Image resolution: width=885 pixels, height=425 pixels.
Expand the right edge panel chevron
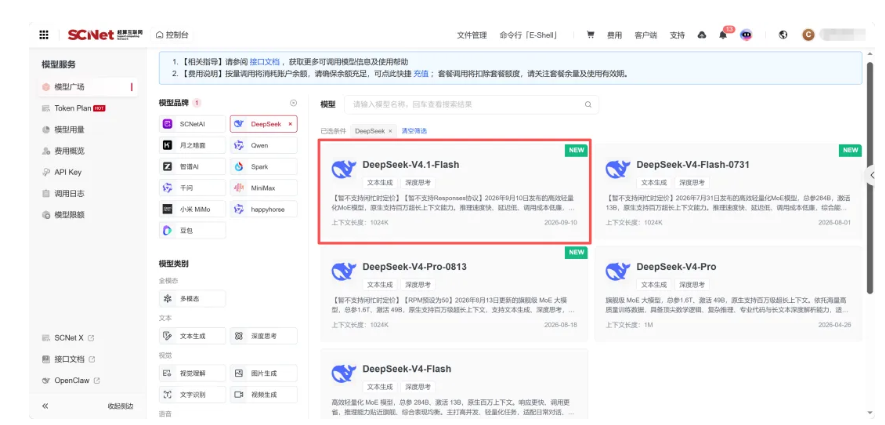coord(873,176)
